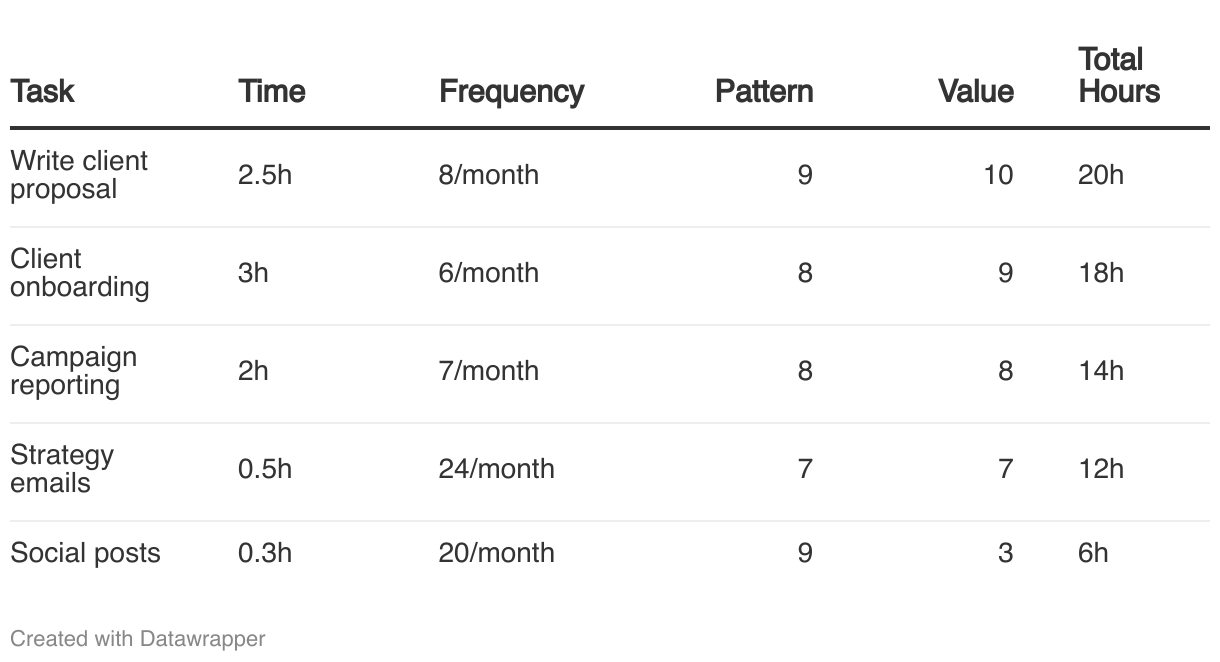The height and width of the screenshot is (662, 1220).
Task: Select the Social posts task cell
Action: (85, 553)
